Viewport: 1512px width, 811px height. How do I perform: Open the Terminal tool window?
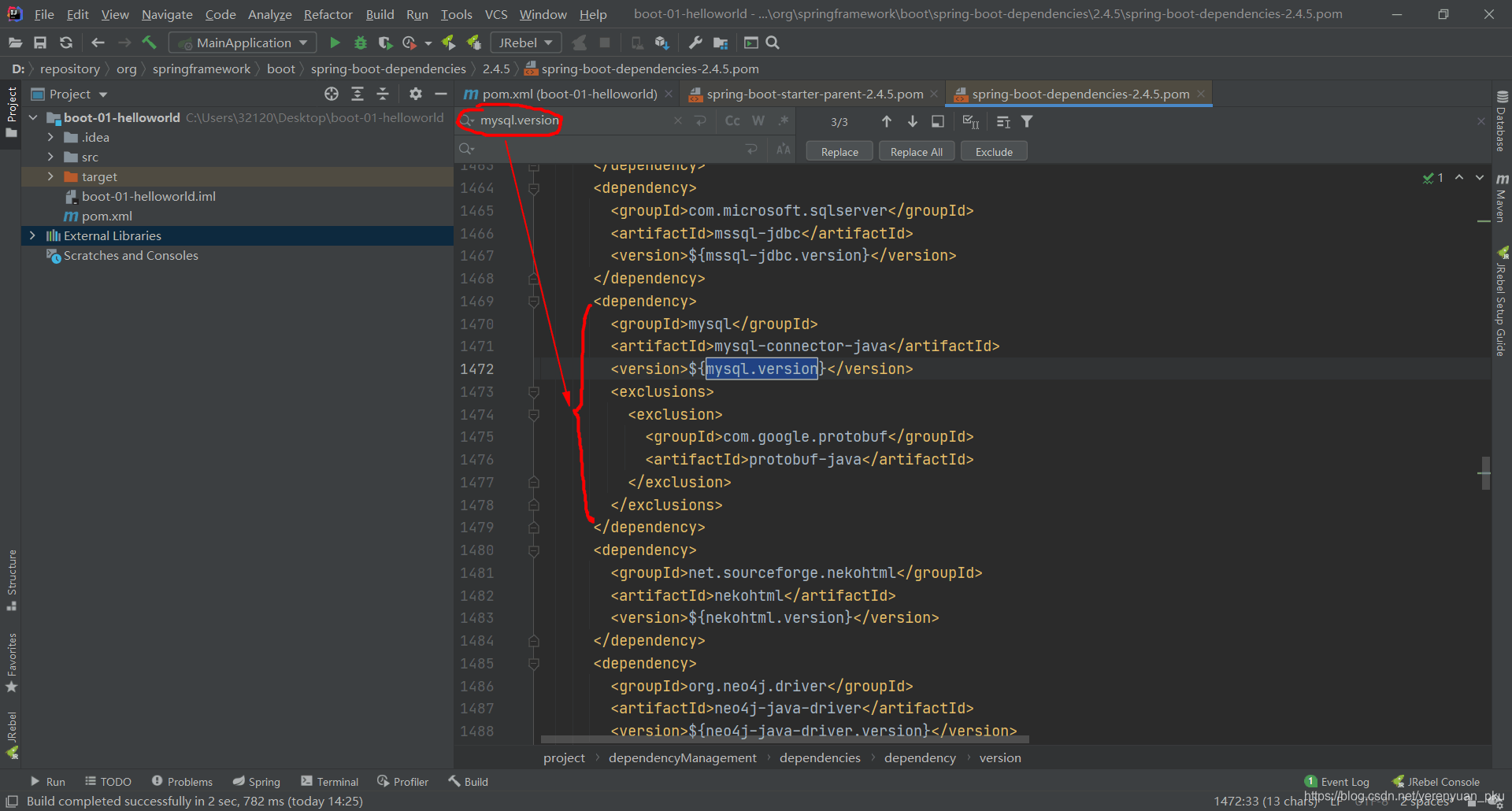(x=329, y=781)
